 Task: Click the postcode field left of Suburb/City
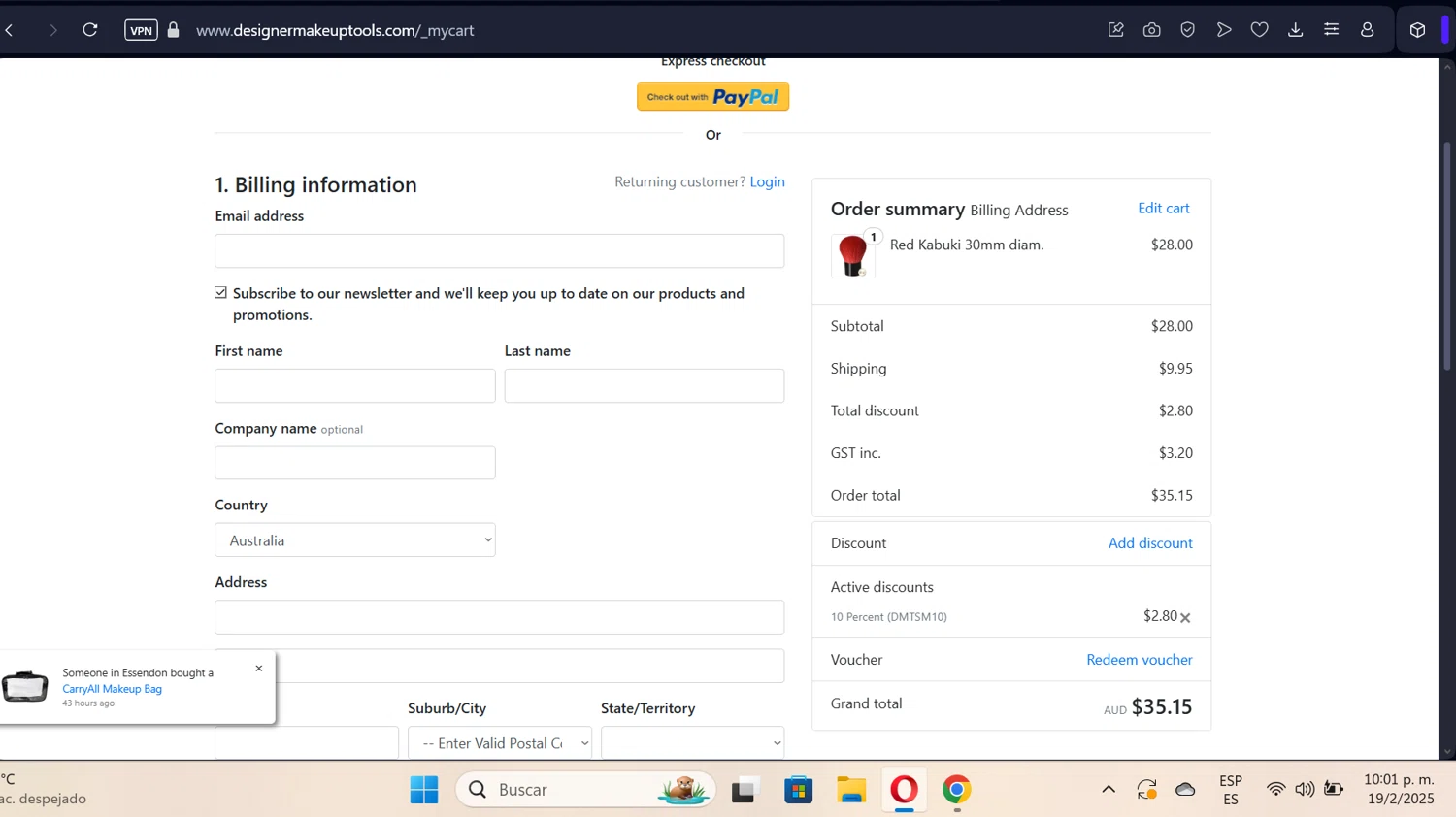click(x=307, y=743)
